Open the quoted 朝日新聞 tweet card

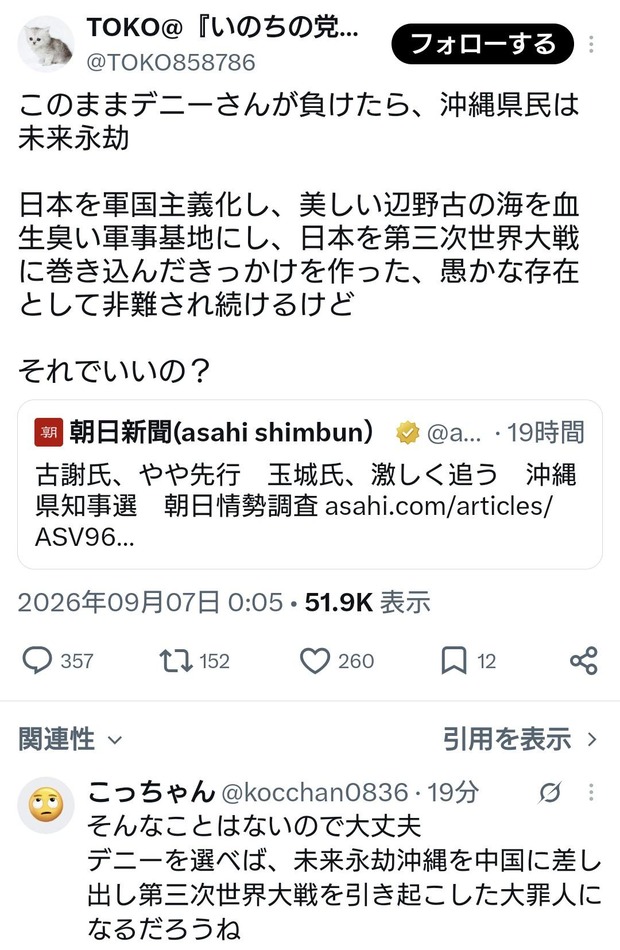(x=310, y=484)
